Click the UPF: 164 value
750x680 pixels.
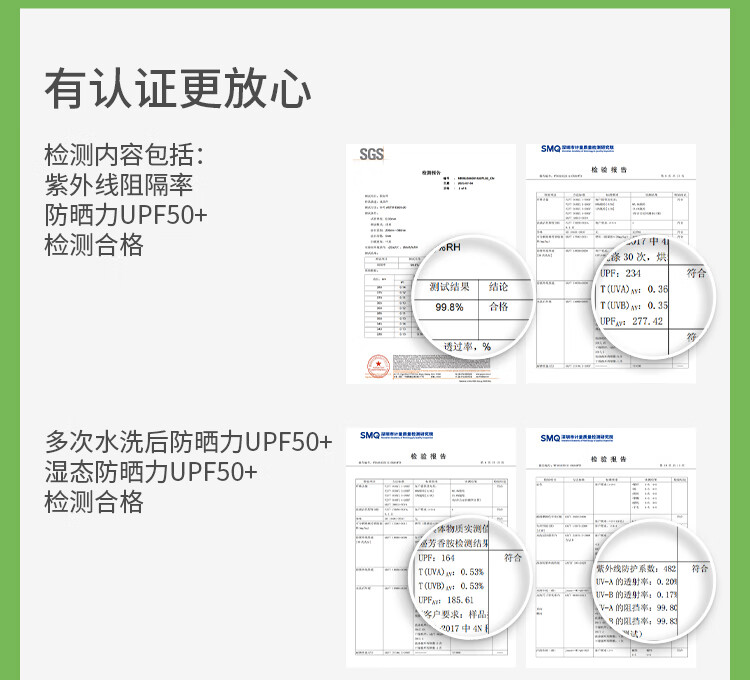click(436, 558)
